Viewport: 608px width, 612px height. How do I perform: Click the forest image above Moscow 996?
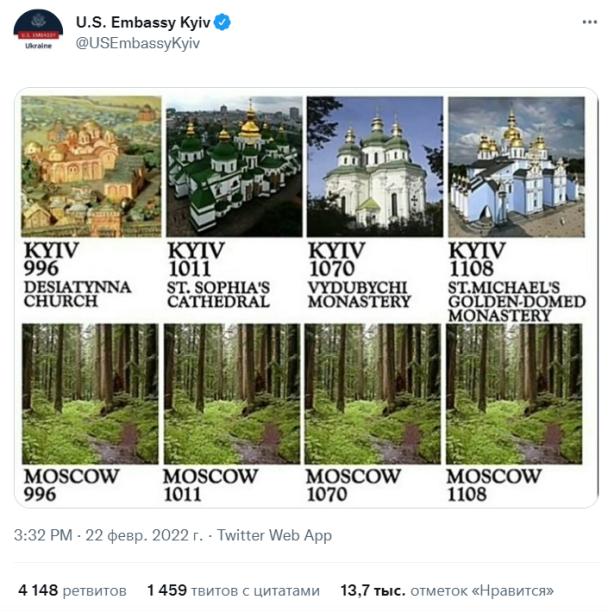[x=91, y=393]
